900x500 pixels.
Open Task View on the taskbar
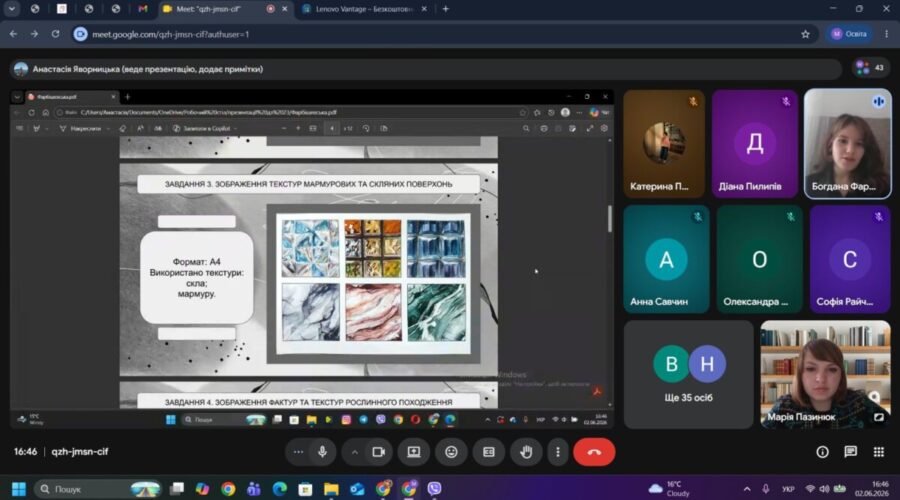177,489
